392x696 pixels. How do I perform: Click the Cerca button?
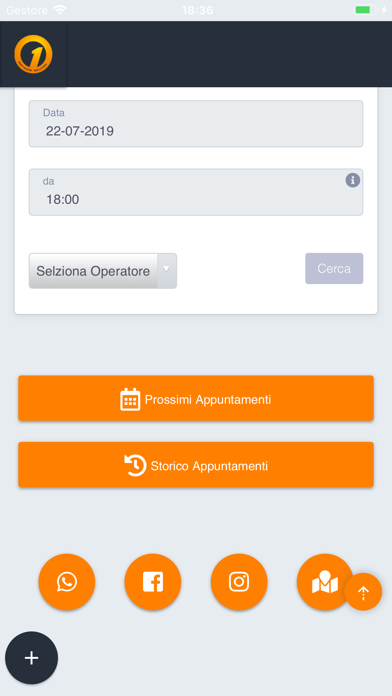334,269
